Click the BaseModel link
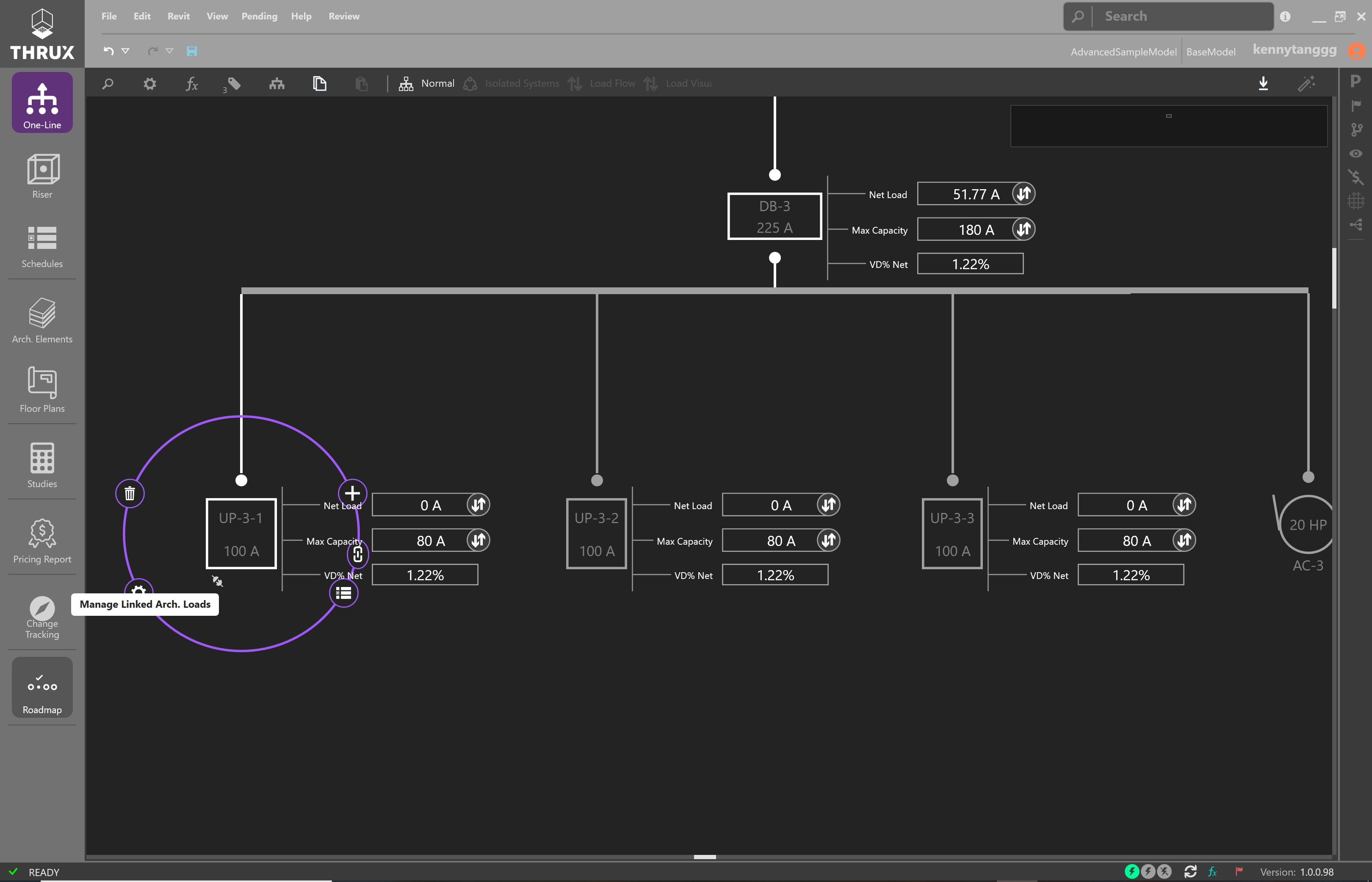Image resolution: width=1372 pixels, height=882 pixels. [1211, 52]
